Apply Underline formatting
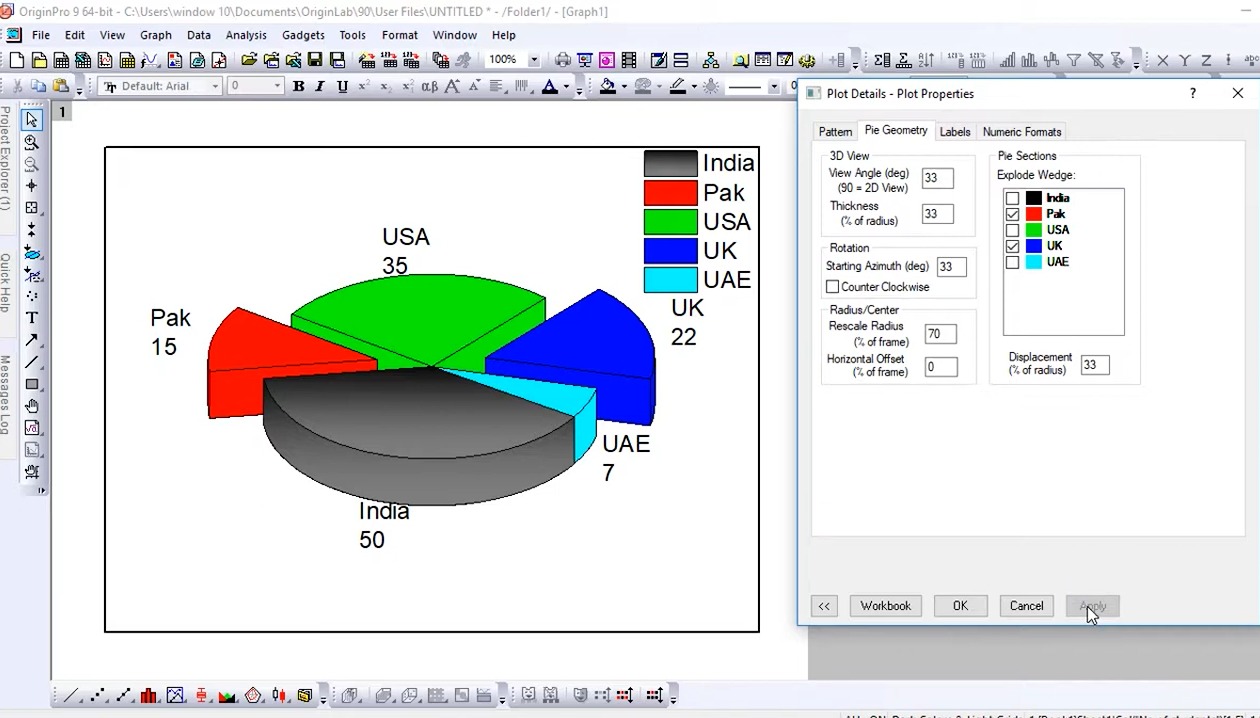This screenshot has width=1260, height=718. [x=342, y=87]
